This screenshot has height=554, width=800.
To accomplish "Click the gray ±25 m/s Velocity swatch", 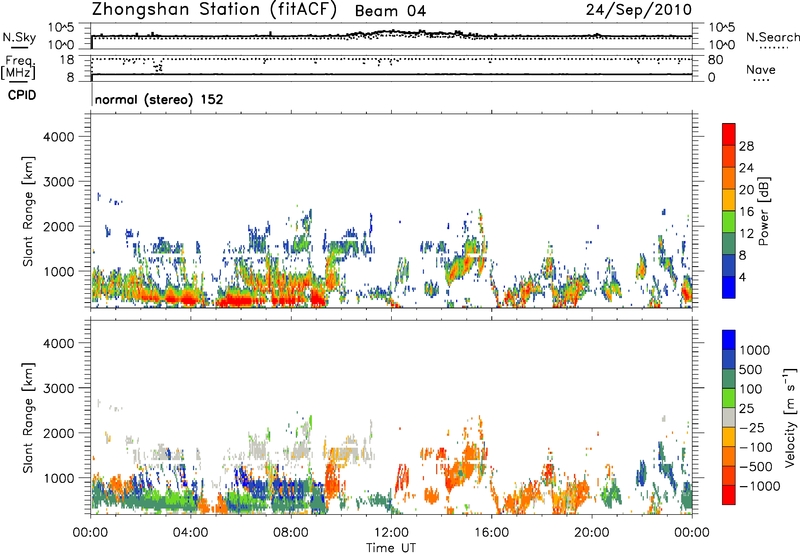I will click(x=729, y=417).
